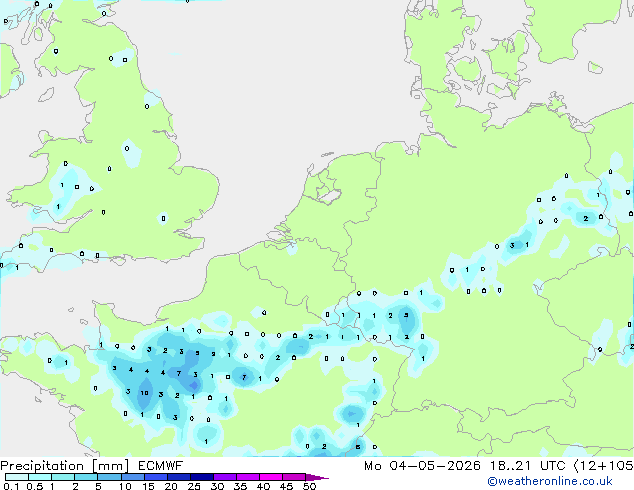Click the '18..21 UTC' time label
The width and height of the screenshot is (634, 490).
coord(527,466)
